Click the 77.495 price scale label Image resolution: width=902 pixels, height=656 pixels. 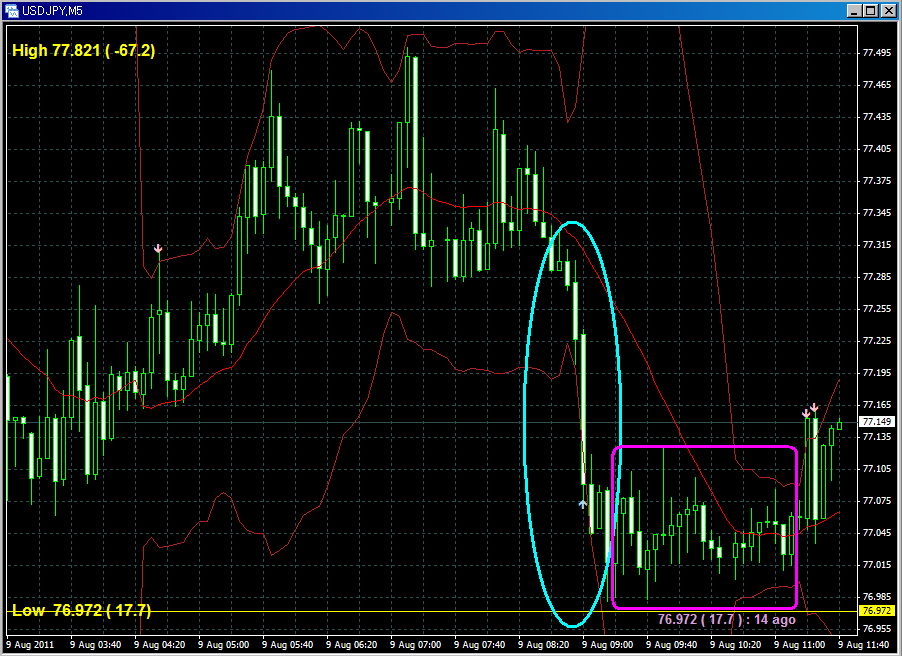click(876, 53)
